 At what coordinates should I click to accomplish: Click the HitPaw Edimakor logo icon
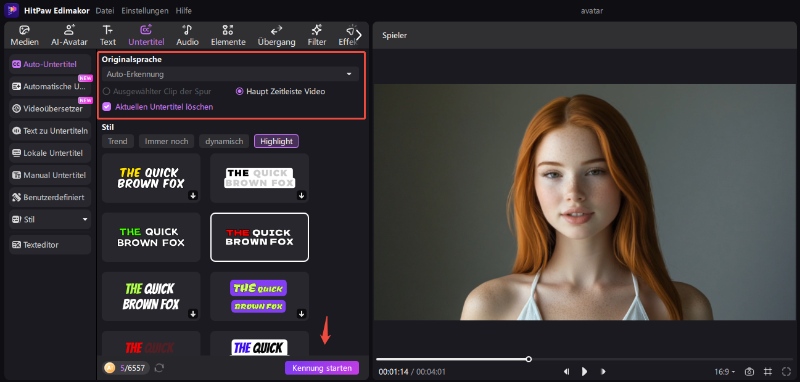click(11, 10)
